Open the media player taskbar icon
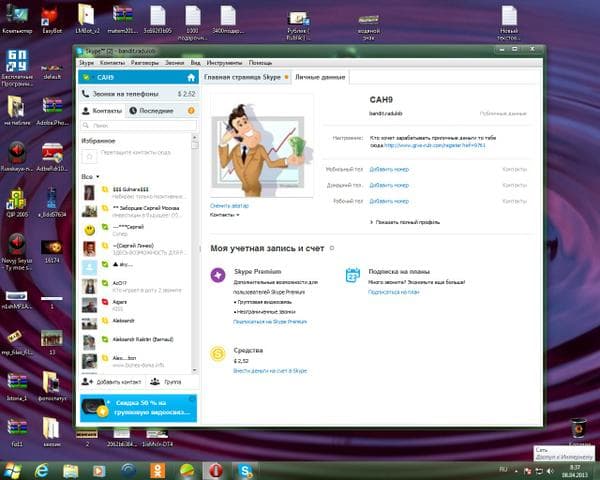 pos(99,471)
